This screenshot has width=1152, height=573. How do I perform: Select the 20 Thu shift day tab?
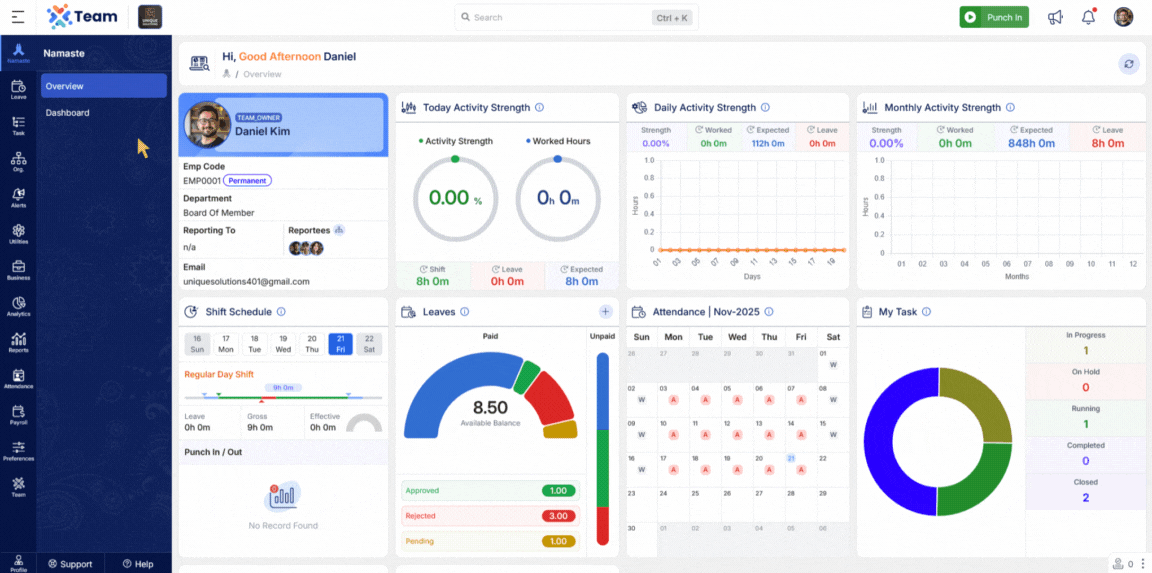coord(312,344)
